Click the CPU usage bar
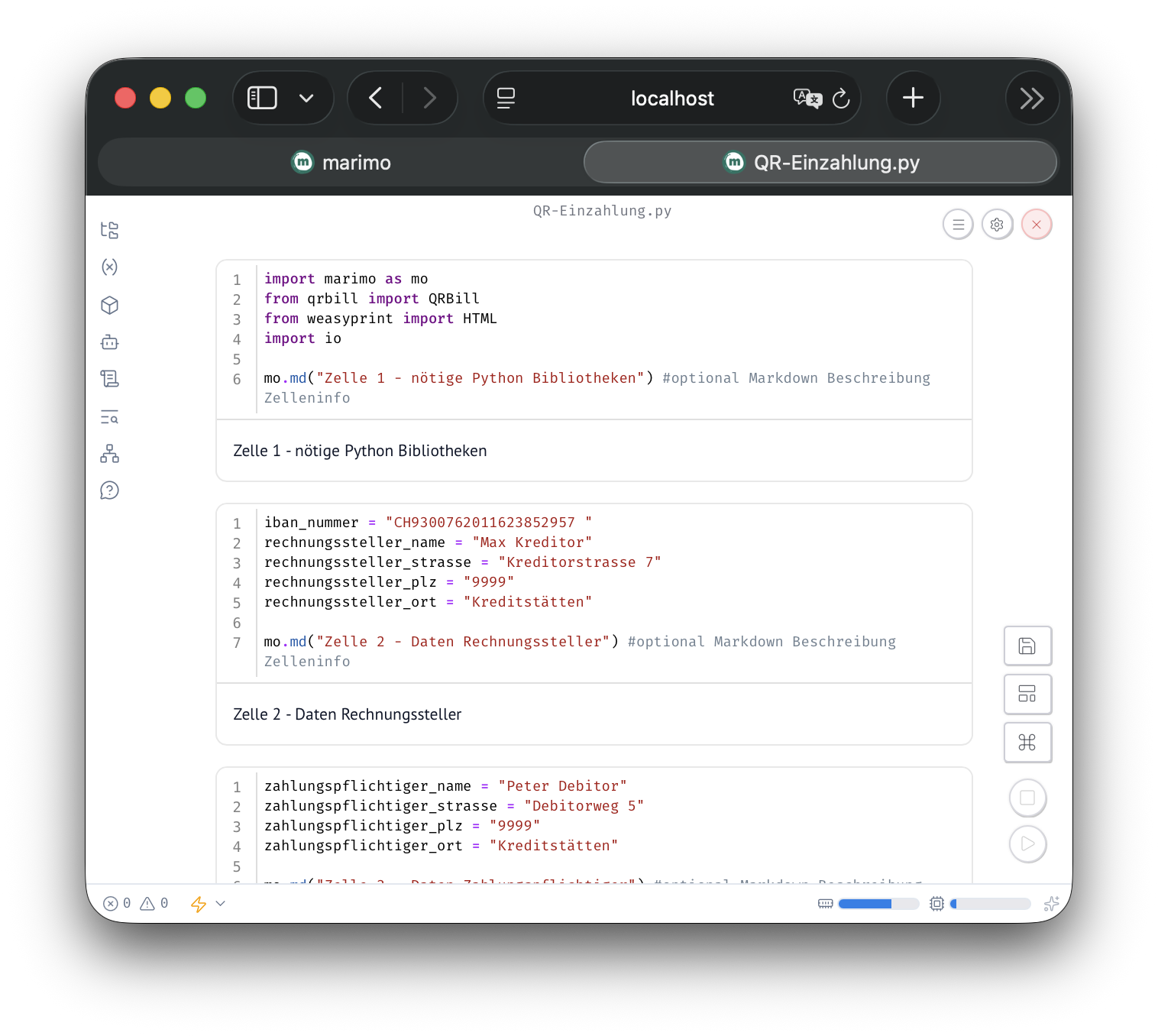This screenshot has height=1036, width=1158. click(990, 904)
